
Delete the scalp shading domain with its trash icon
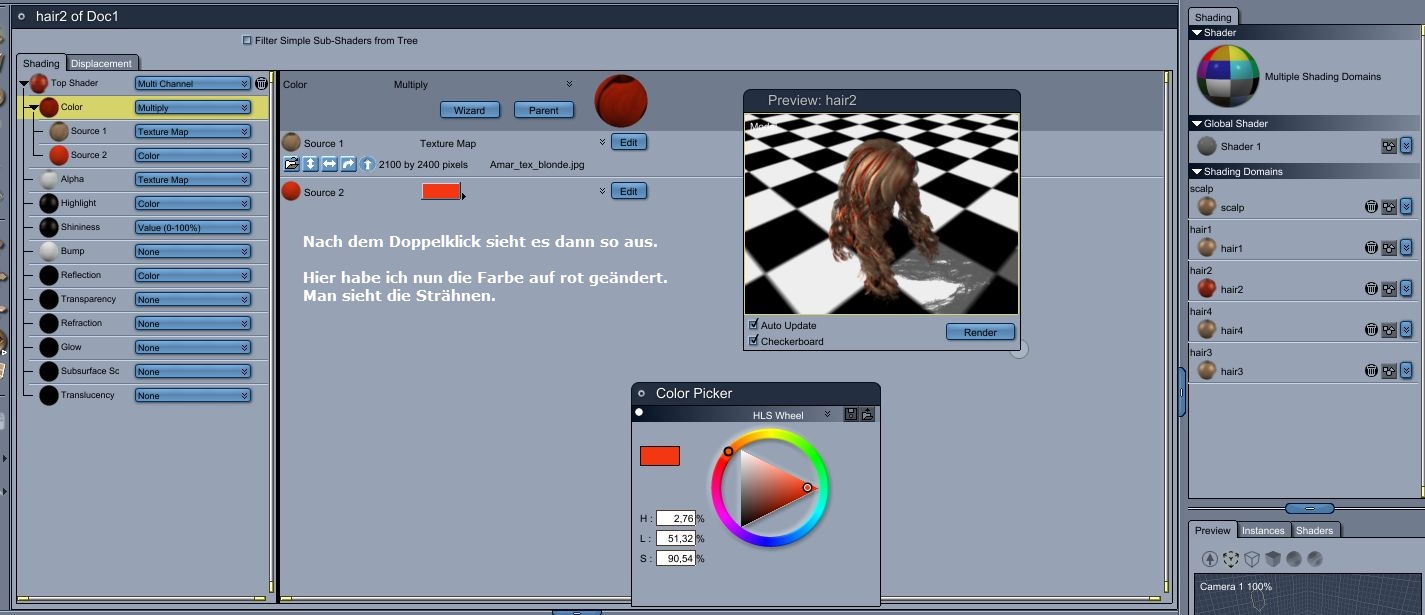pyautogui.click(x=1371, y=207)
